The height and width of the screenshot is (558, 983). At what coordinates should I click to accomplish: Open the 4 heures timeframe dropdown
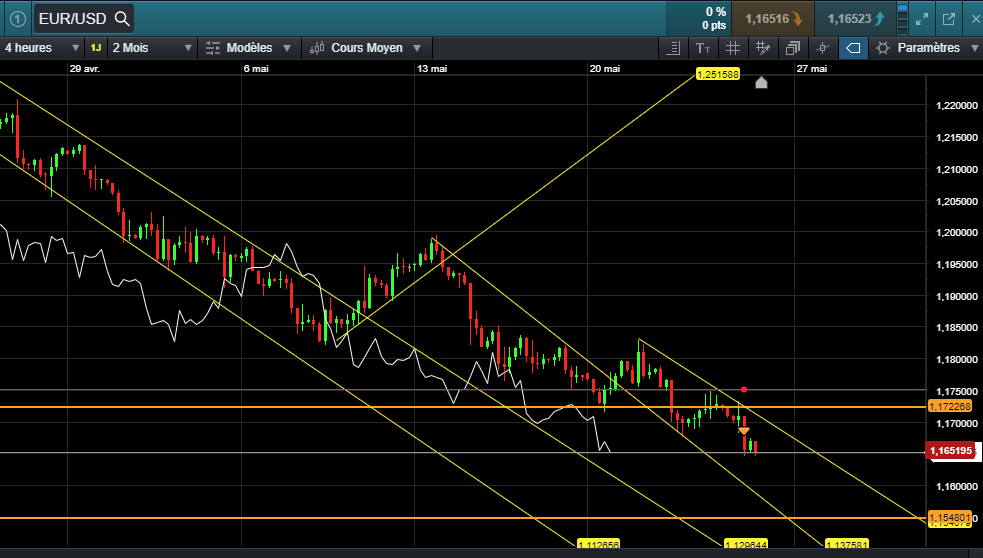[x=42, y=48]
